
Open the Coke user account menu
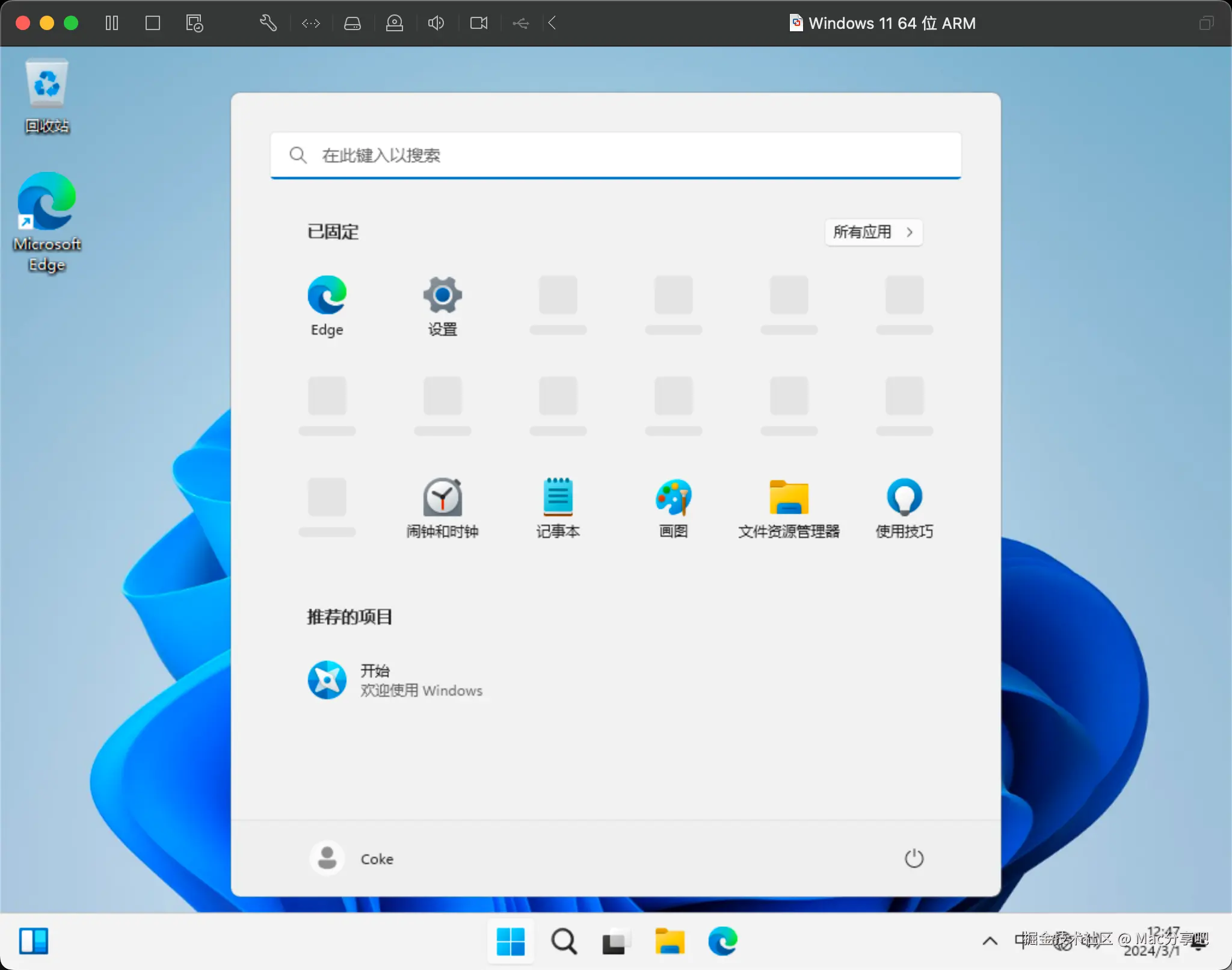point(353,858)
